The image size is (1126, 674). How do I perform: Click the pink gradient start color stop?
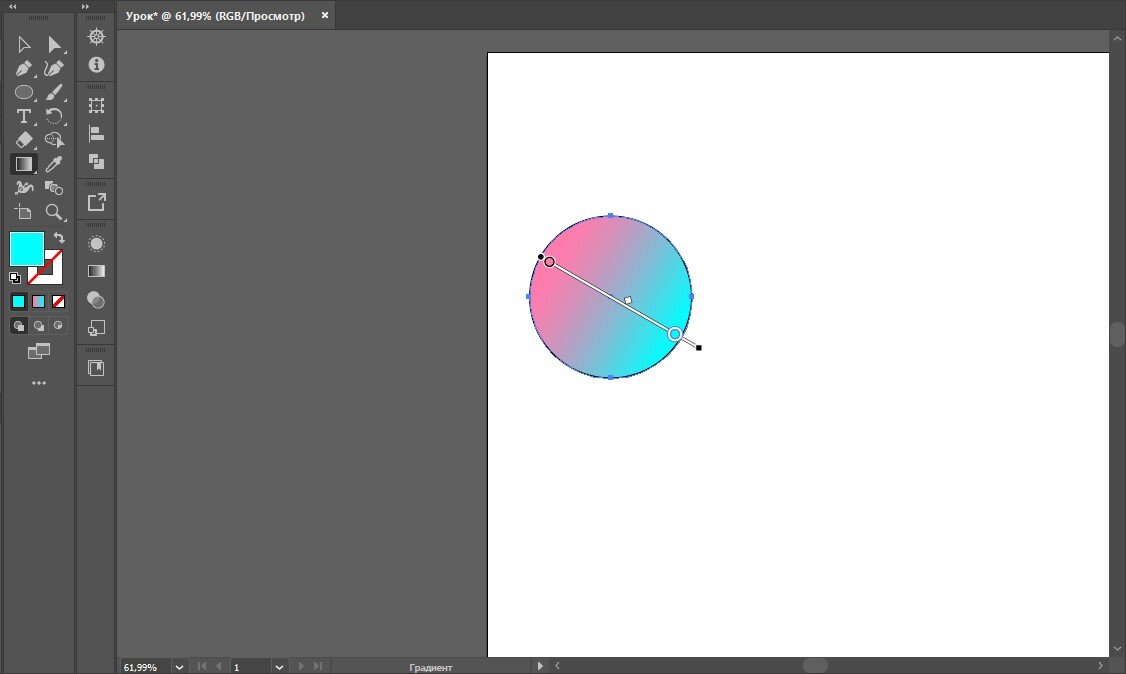click(549, 262)
